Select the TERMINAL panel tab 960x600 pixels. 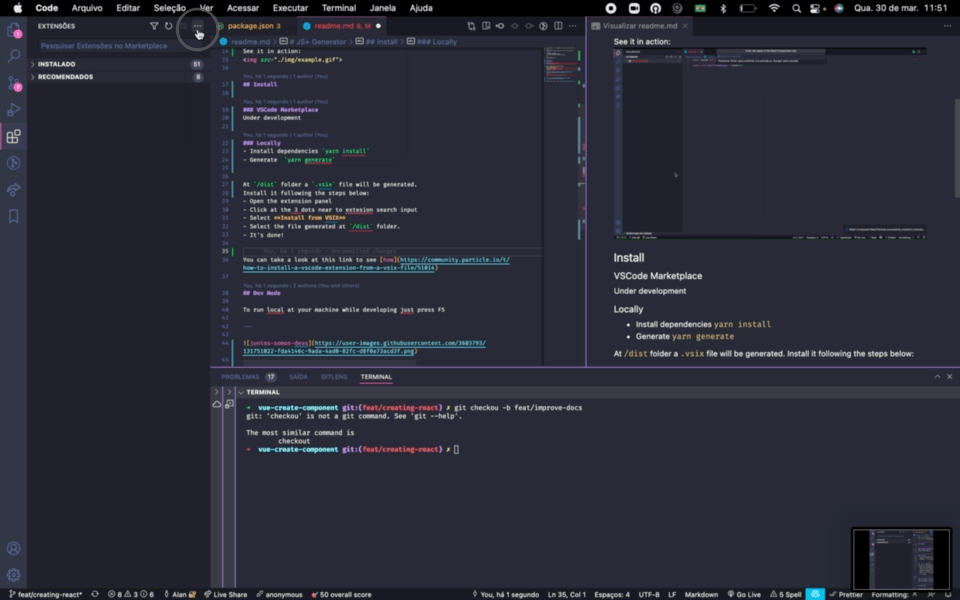376,377
